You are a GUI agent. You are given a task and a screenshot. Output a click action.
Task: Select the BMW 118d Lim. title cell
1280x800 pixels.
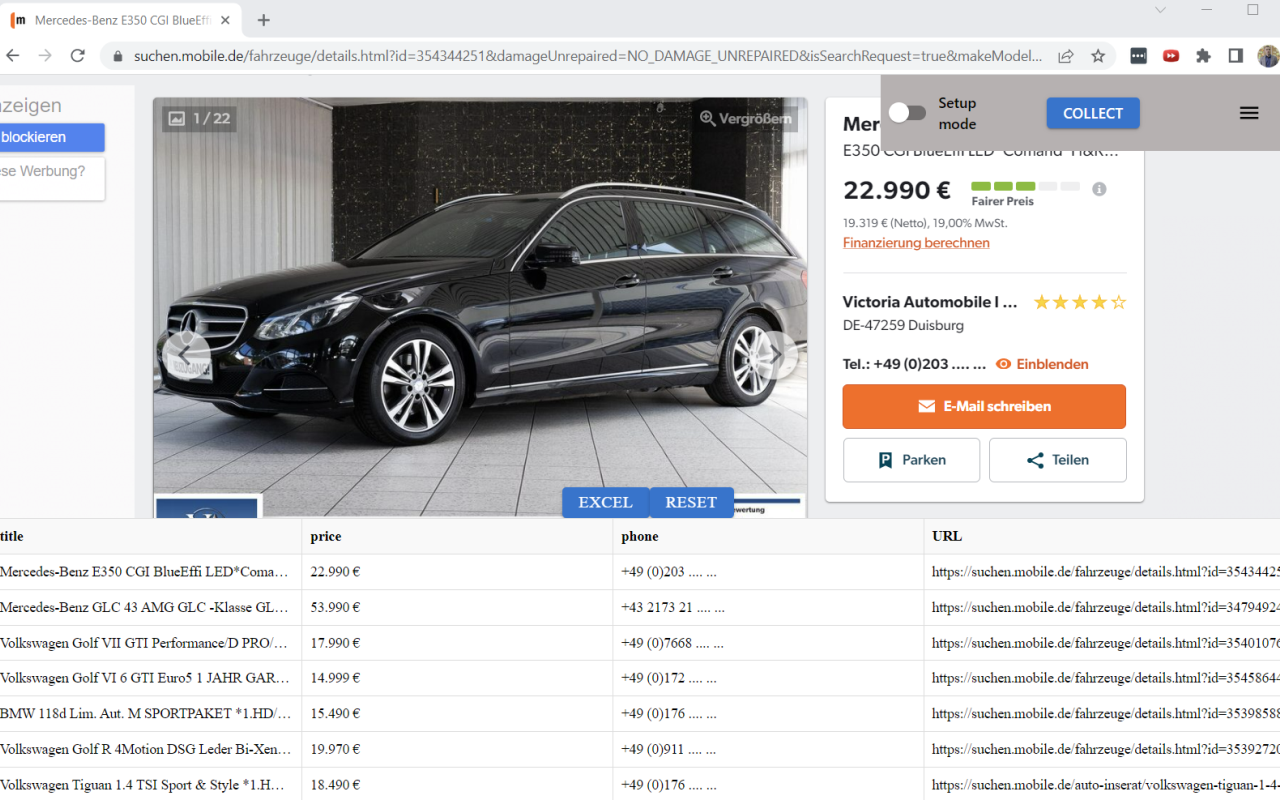(x=150, y=714)
